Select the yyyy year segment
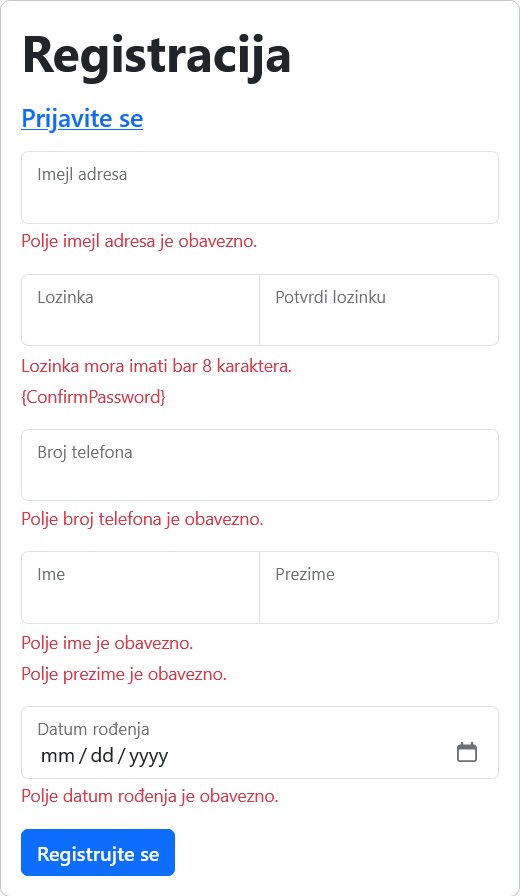Image resolution: width=520 pixels, height=896 pixels. point(149,755)
